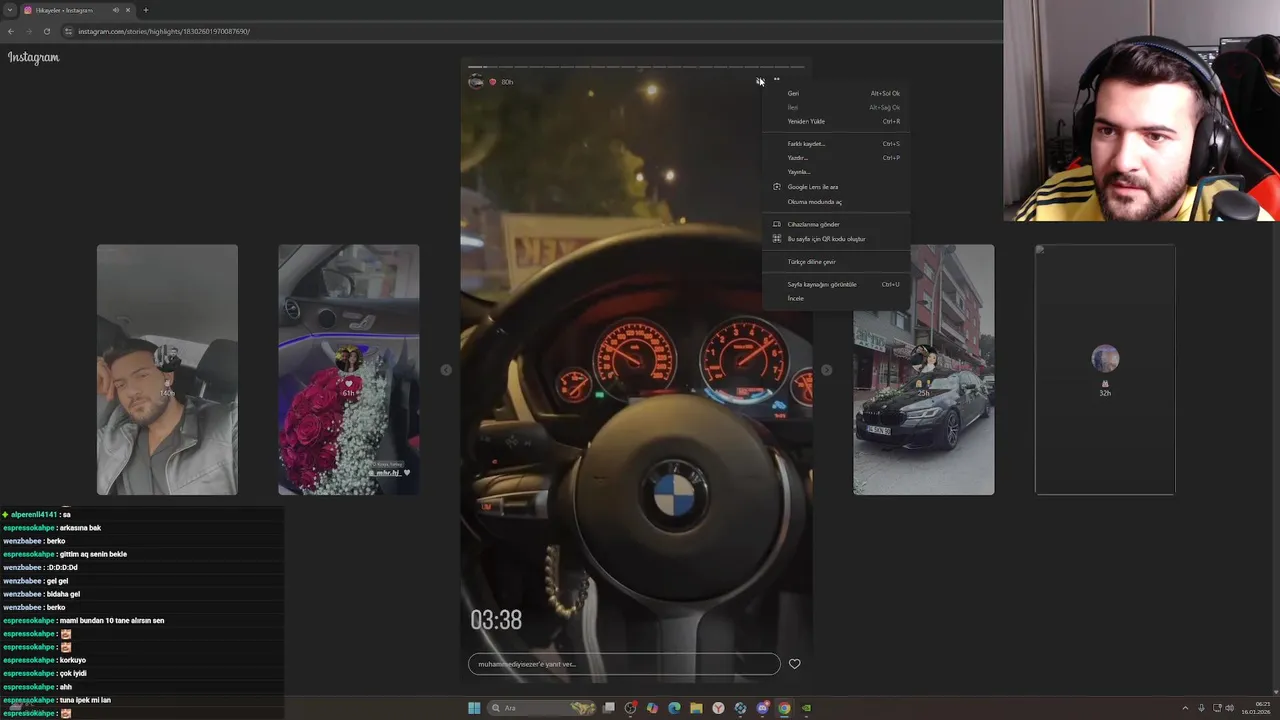Open the story three-dots options menu
Screen dimensions: 1280x720
[x=776, y=80]
